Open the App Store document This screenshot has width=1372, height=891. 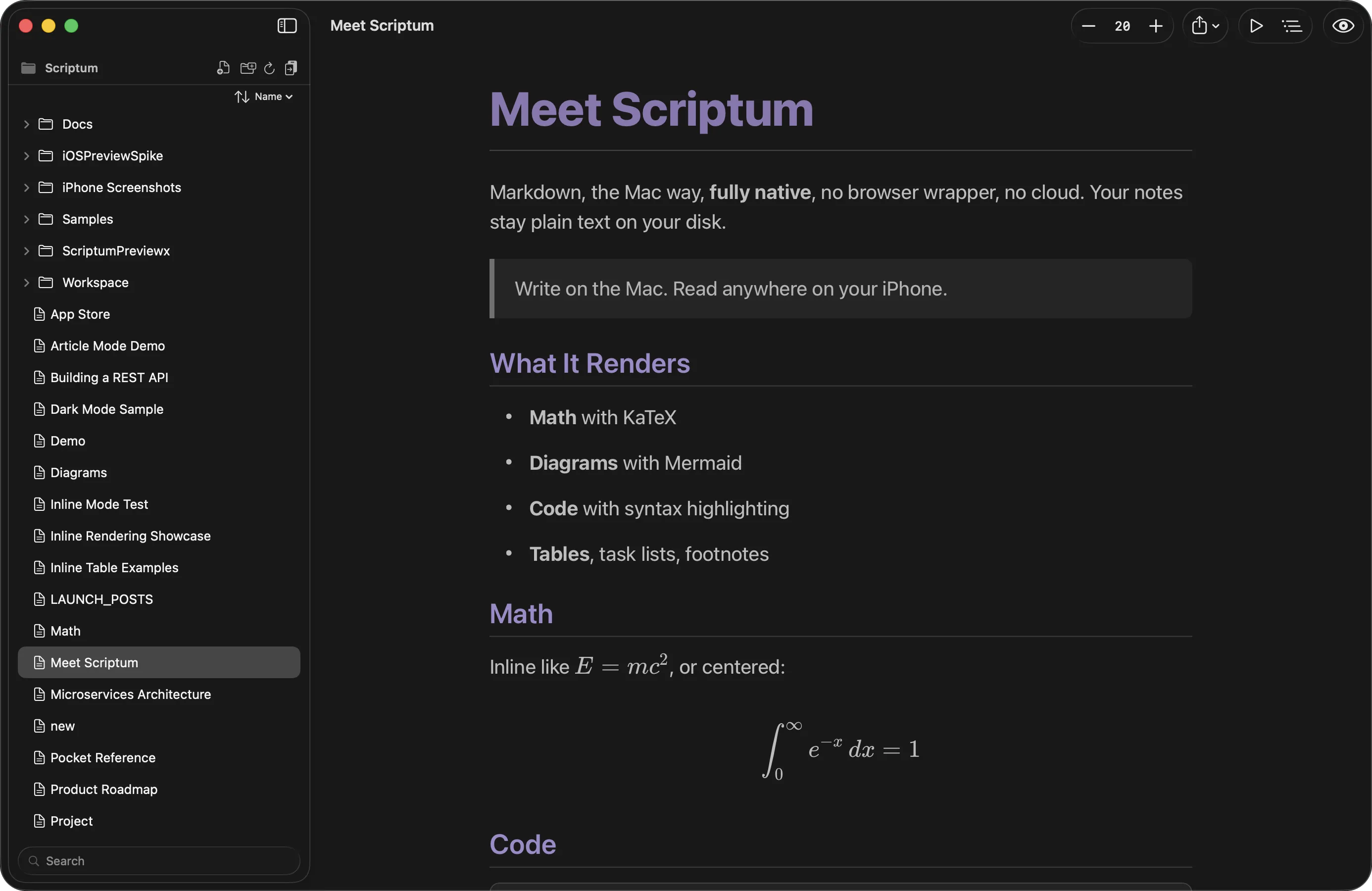click(x=158, y=314)
